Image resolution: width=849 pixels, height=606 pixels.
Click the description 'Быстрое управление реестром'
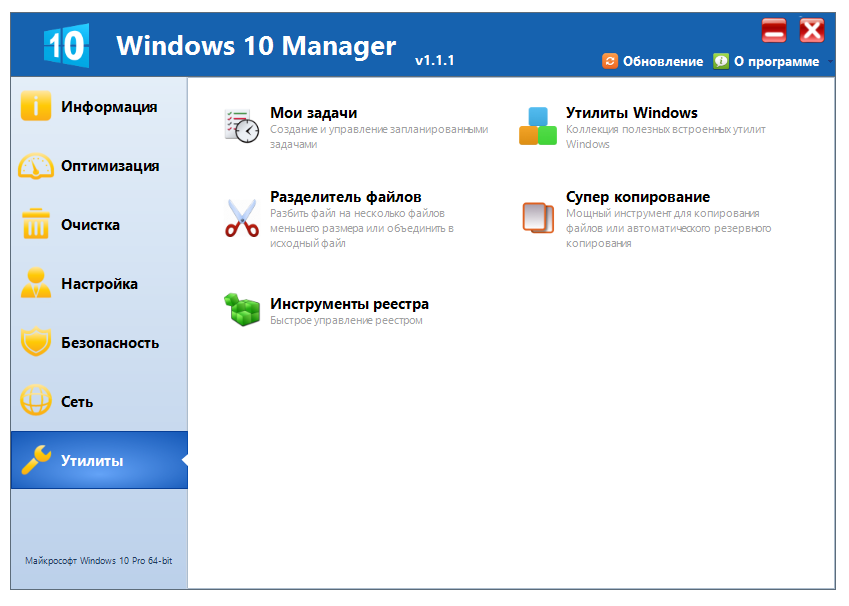[x=346, y=320]
